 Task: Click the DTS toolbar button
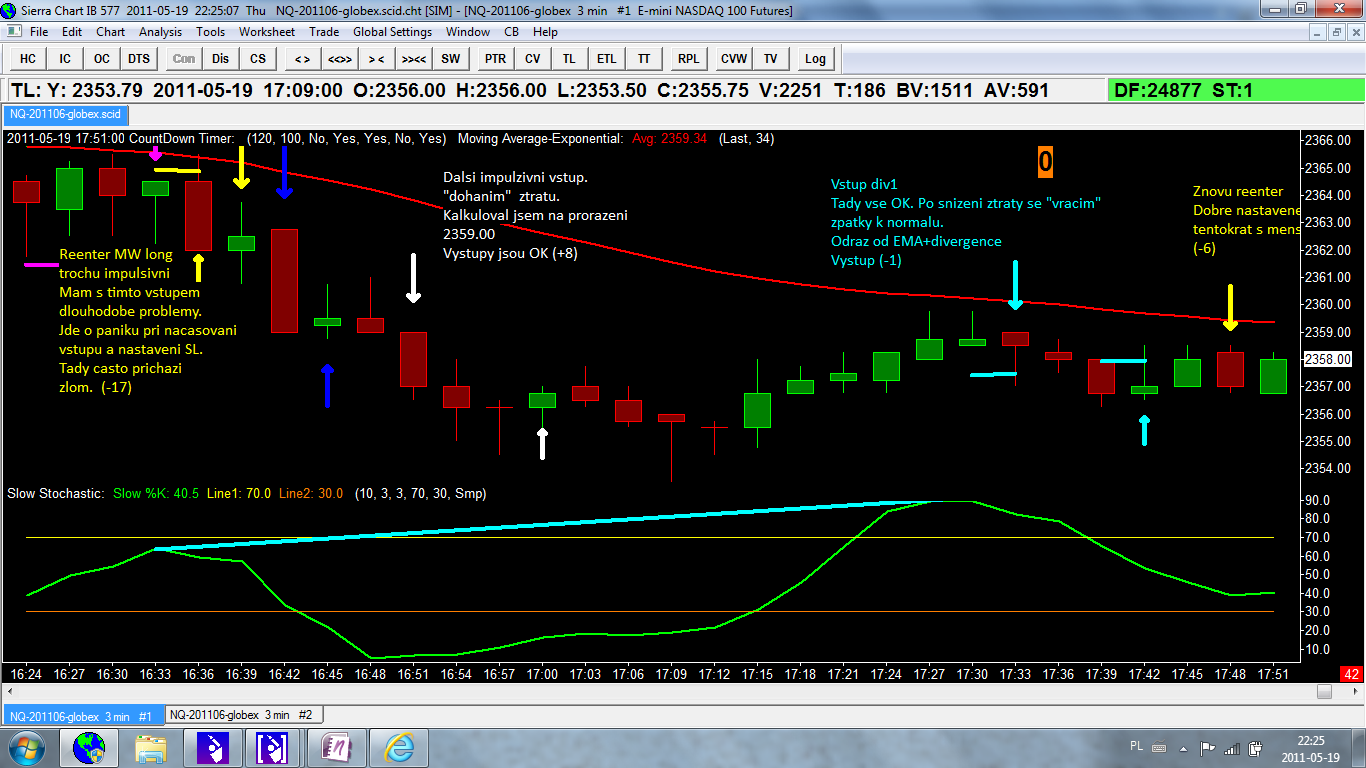139,58
